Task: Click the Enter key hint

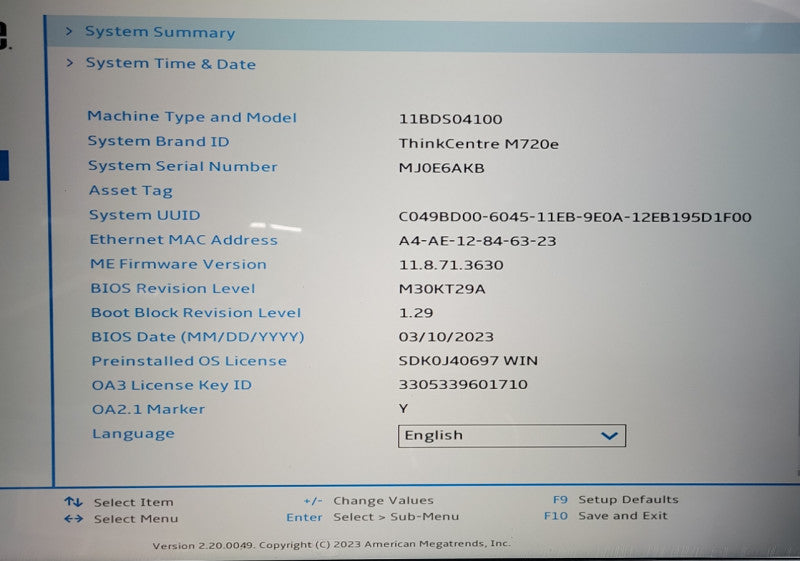Action: (x=304, y=517)
